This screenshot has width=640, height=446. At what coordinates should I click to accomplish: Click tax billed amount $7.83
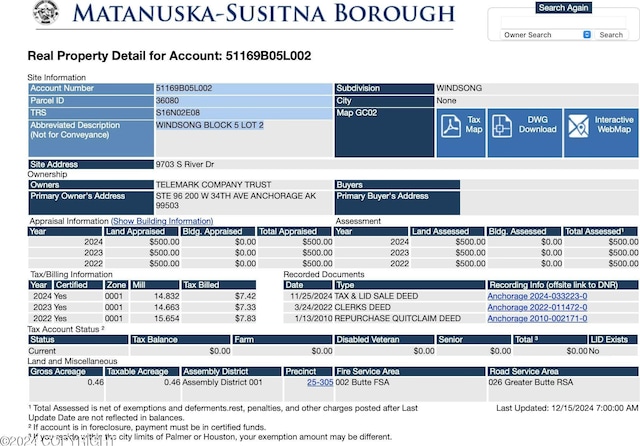tap(245, 318)
